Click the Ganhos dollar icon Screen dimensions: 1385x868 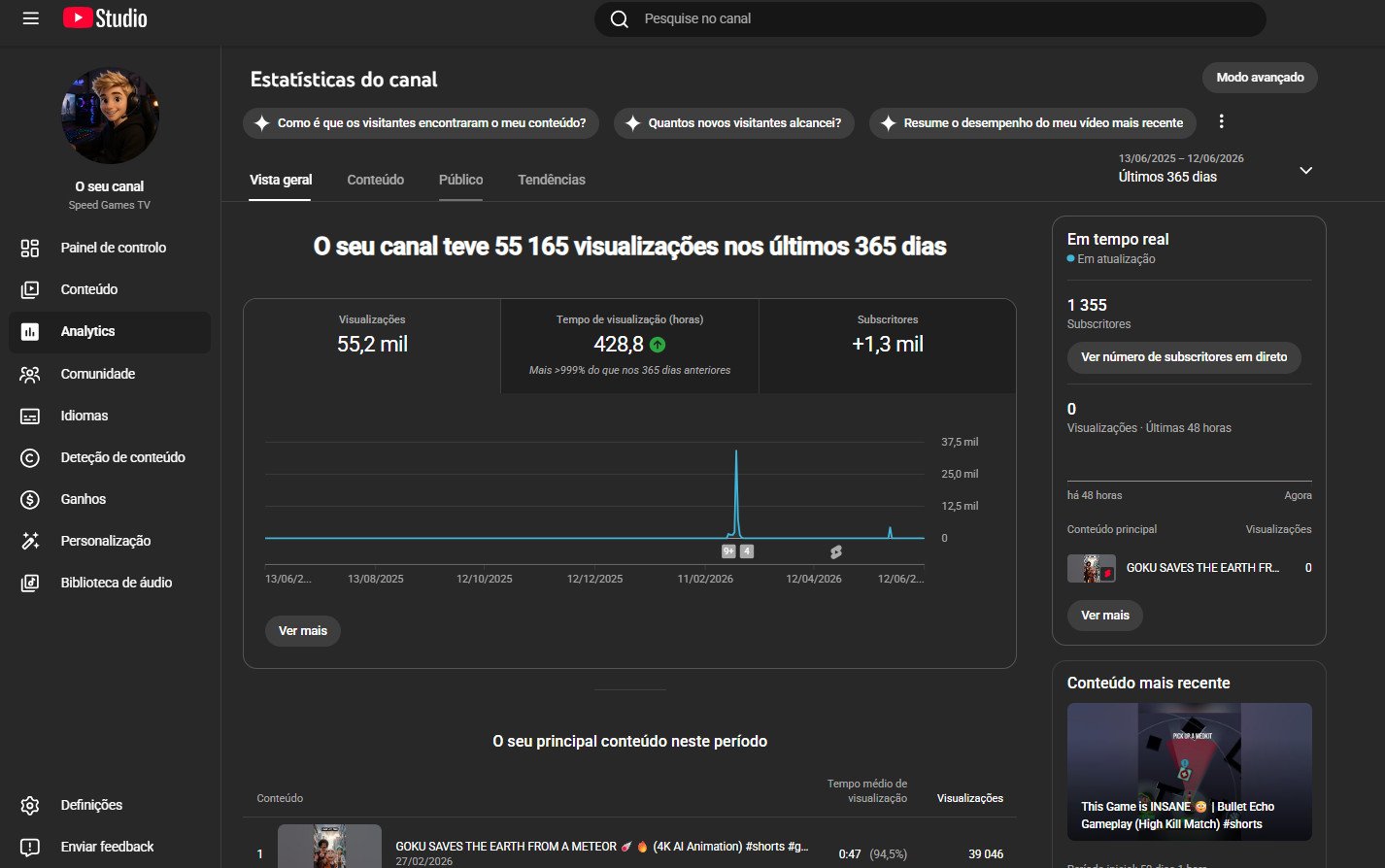click(30, 499)
